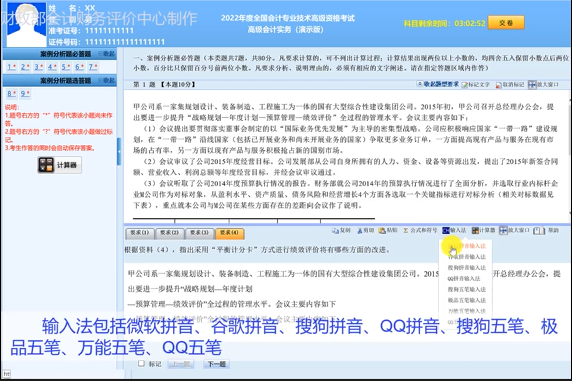Go to question 1 in the sidebar
The height and width of the screenshot is (381, 572).
click(x=12, y=67)
